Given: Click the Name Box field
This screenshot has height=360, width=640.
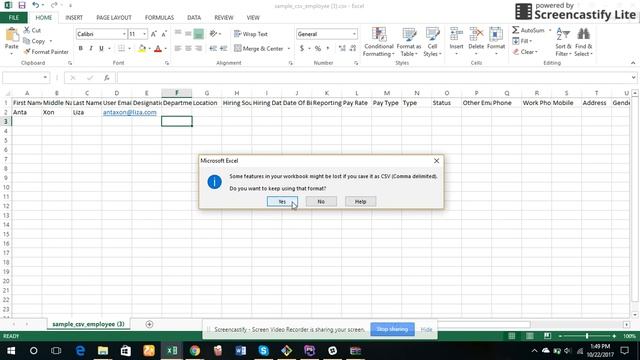Looking at the screenshot, I should pos(25,78).
